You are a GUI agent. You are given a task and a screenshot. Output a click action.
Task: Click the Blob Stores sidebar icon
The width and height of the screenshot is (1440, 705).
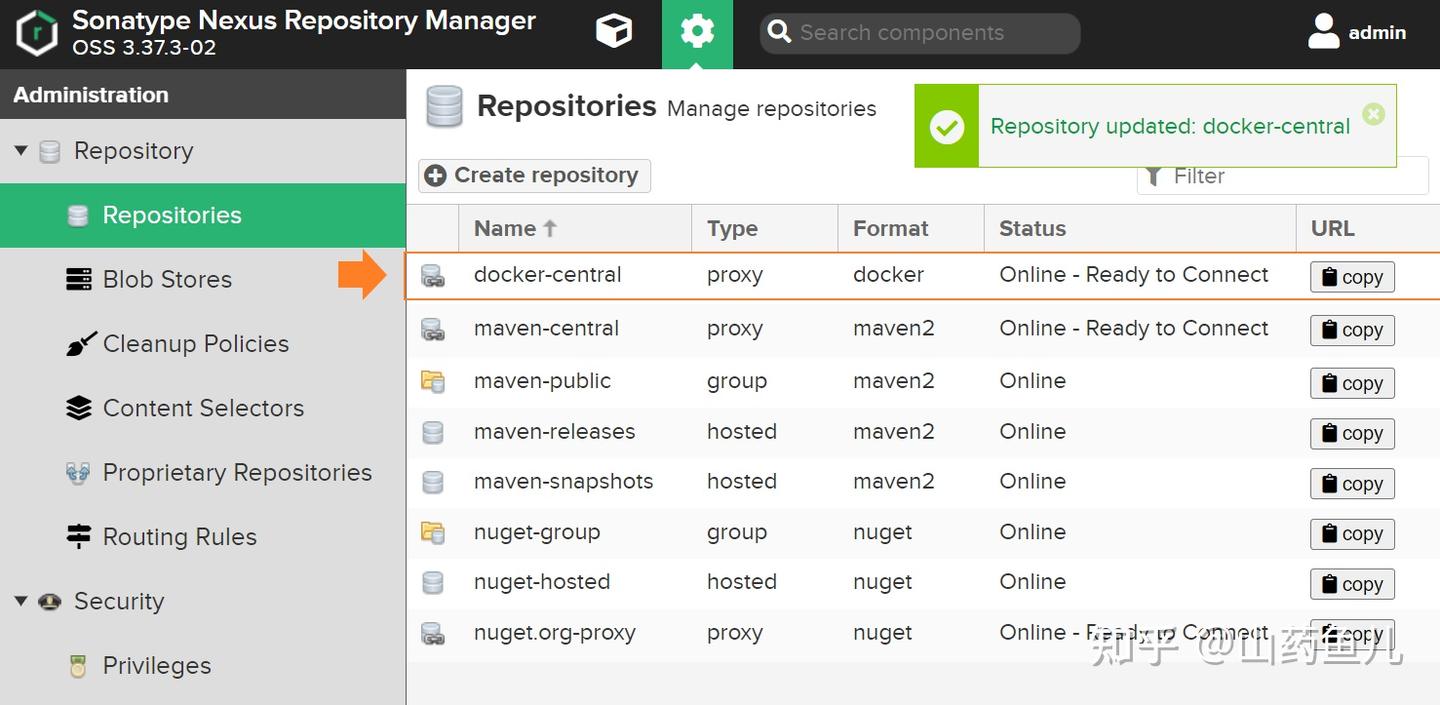tap(78, 280)
